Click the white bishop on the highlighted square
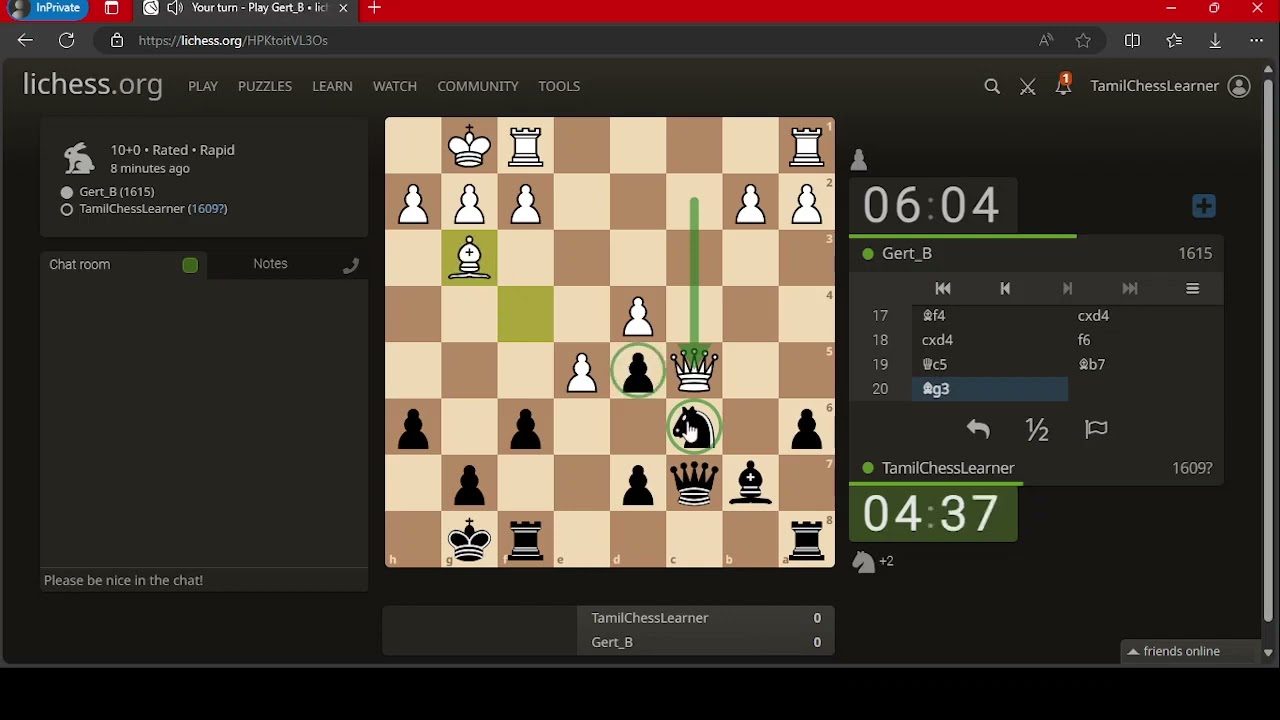This screenshot has width=1280, height=720. (x=469, y=259)
